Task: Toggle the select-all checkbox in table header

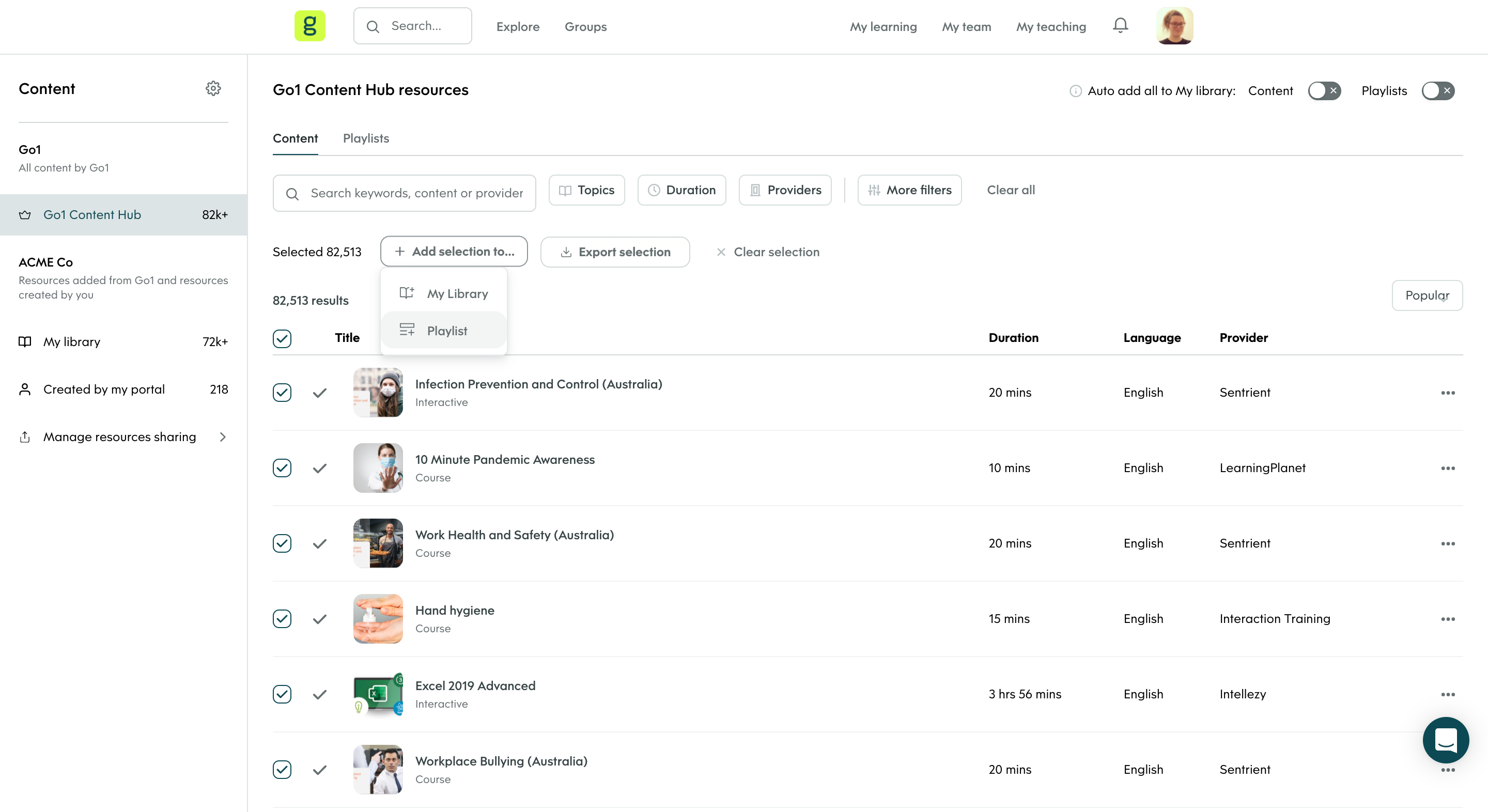Action: [282, 338]
